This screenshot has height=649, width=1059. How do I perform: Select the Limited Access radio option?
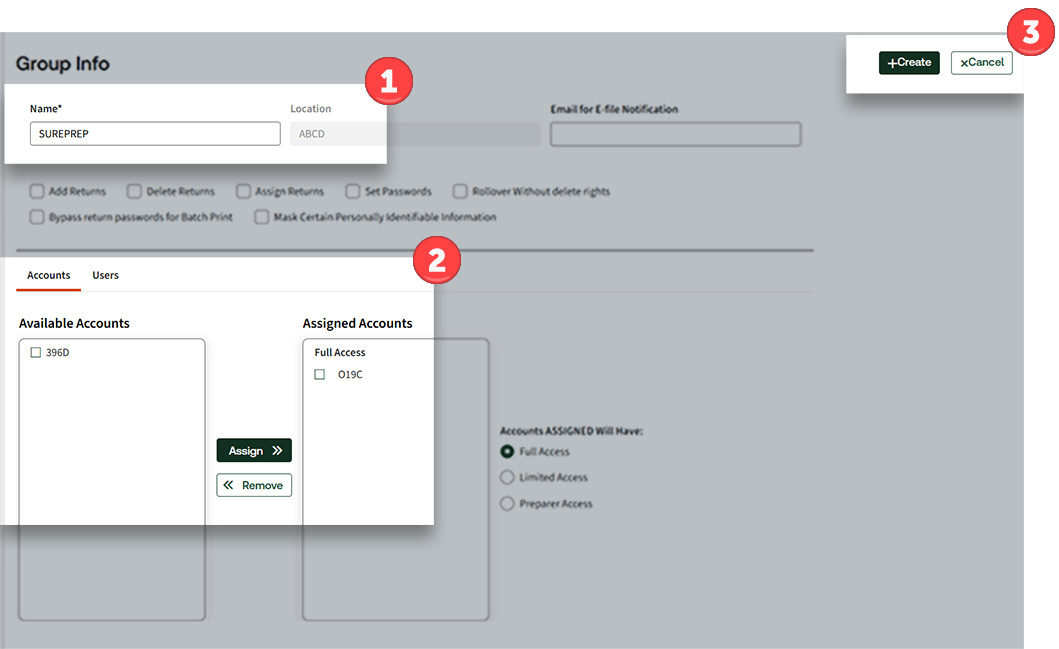tap(507, 478)
